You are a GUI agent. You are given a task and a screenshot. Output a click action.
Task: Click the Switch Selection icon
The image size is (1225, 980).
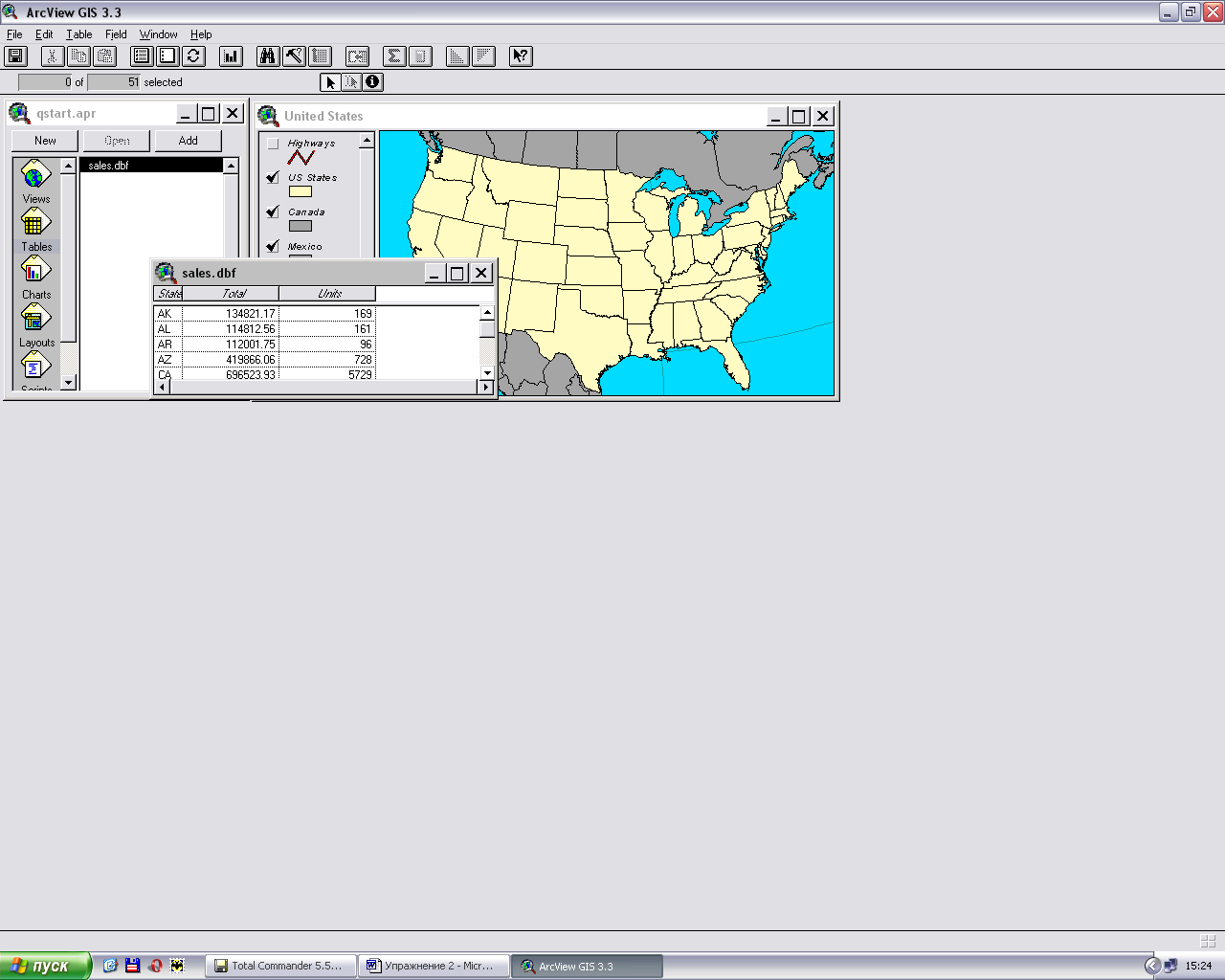pyautogui.click(x=193, y=56)
